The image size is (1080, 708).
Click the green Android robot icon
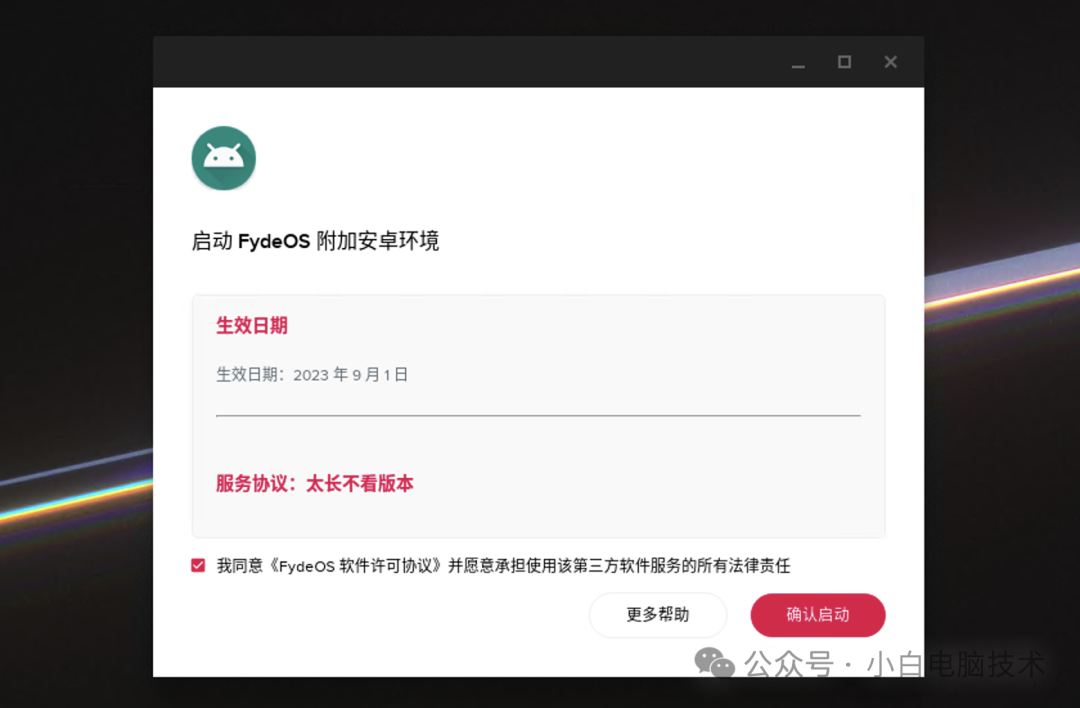coord(224,158)
